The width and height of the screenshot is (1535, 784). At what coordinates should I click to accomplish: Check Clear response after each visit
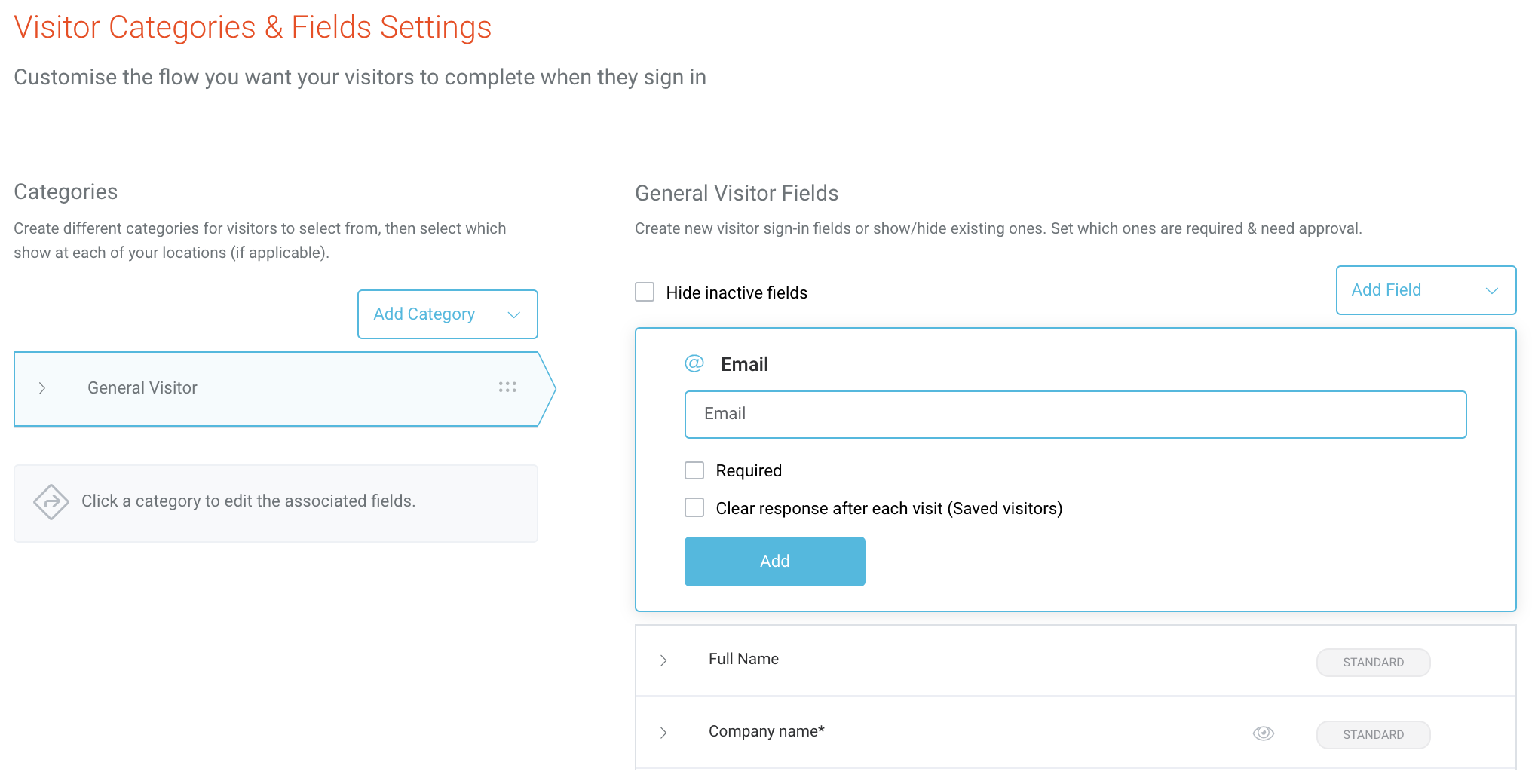[694, 508]
